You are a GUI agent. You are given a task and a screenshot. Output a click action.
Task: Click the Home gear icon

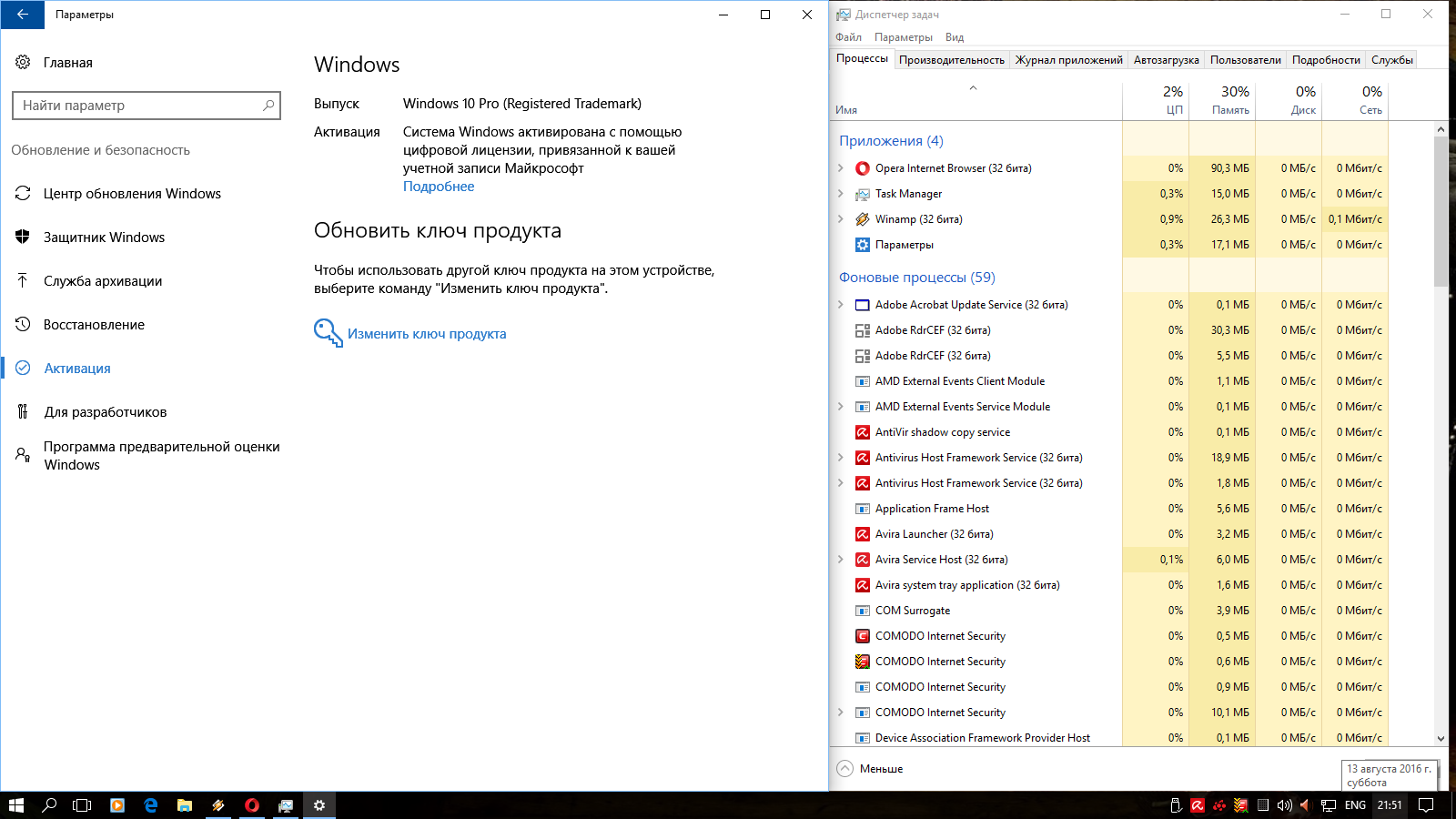coord(23,63)
